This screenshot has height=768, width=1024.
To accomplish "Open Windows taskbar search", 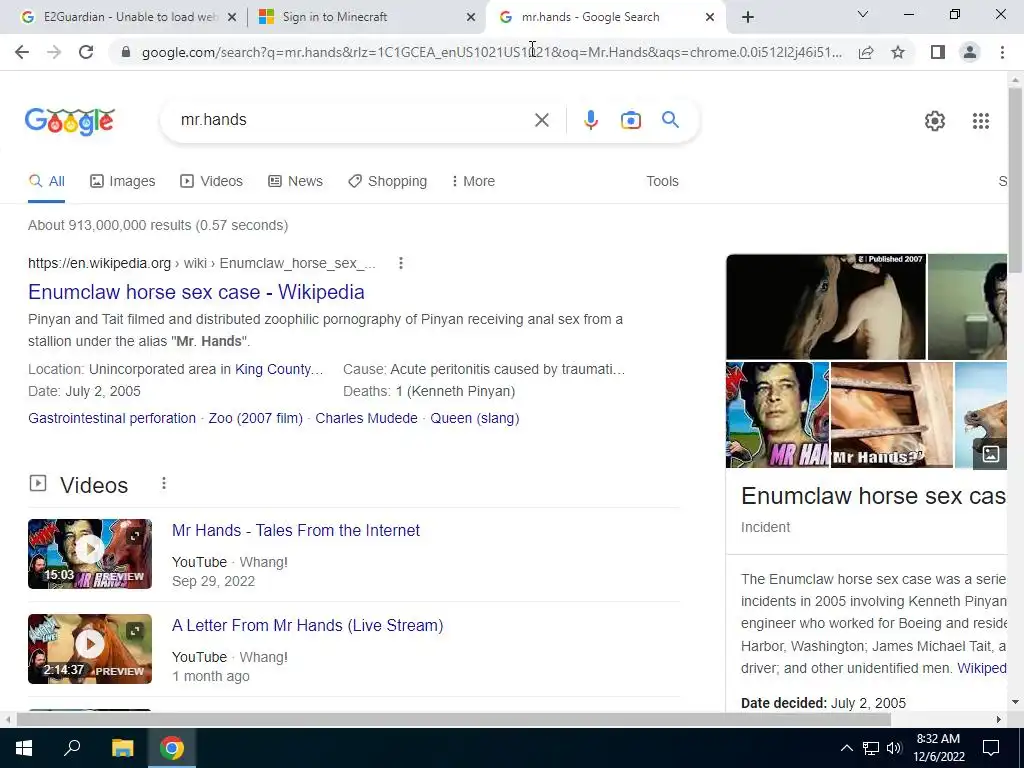I will tap(72, 748).
